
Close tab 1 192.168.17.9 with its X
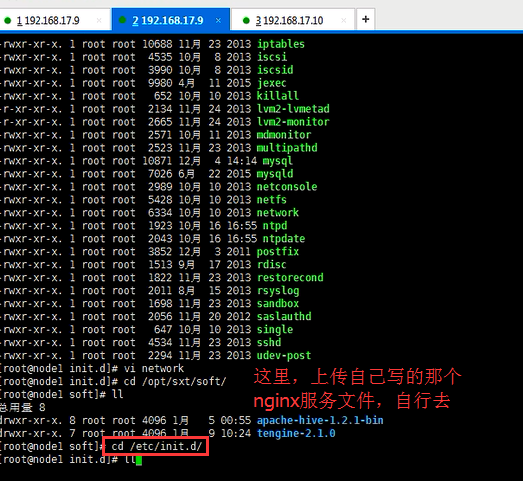(99, 21)
